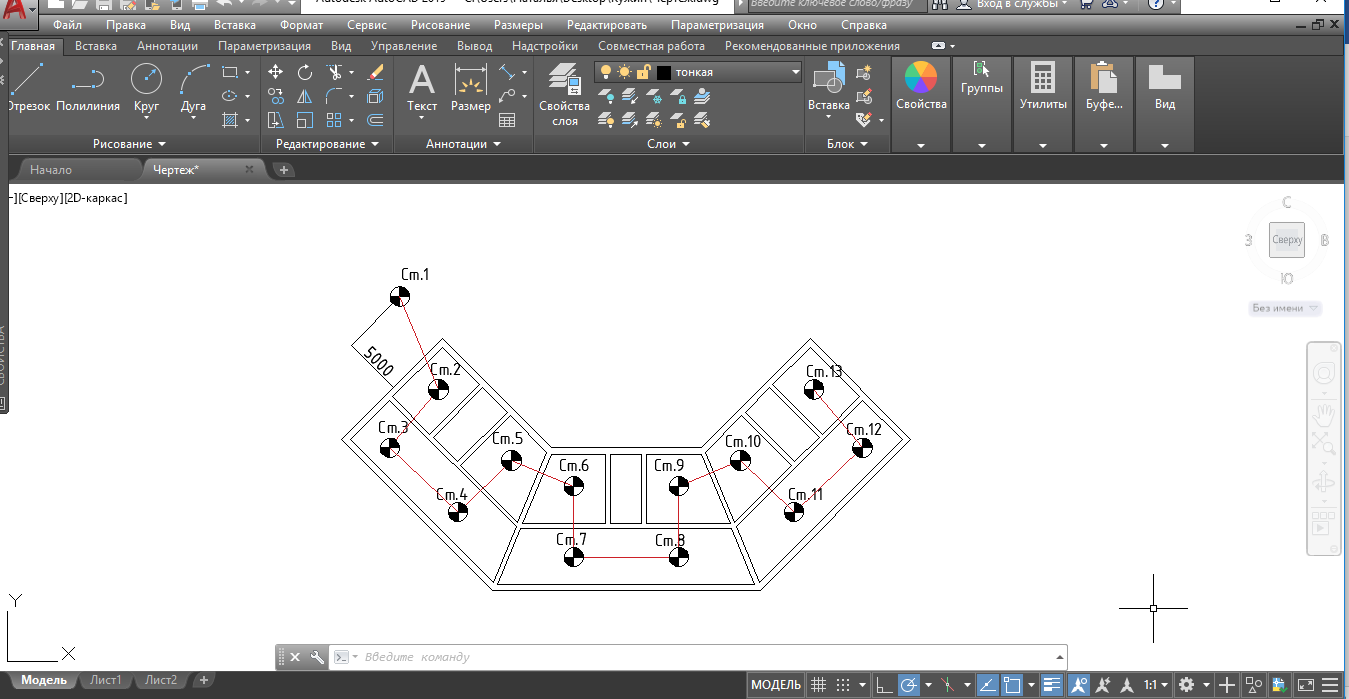Viewport: 1349px width, 699px height.
Task: Switch to the Вывод ribbon tab
Action: click(474, 46)
